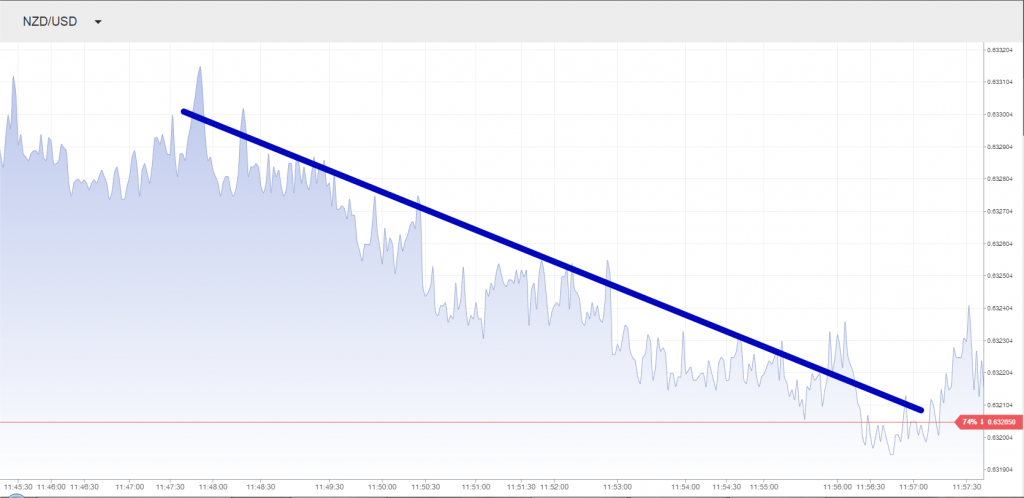Click the 11:50:30 time axis label
Screen dimensions: 1024x498
click(x=427, y=486)
